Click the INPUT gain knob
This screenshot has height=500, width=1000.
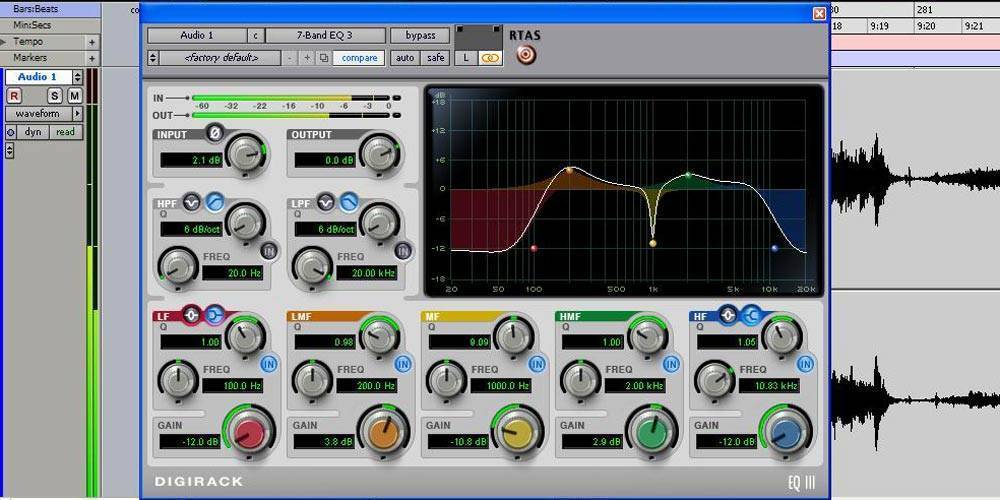(x=246, y=154)
